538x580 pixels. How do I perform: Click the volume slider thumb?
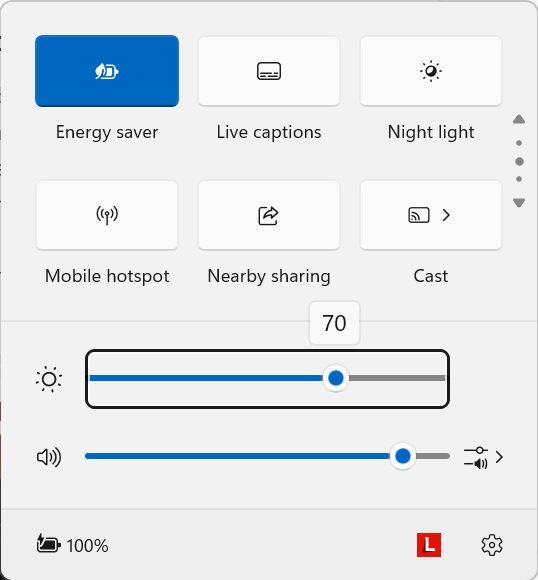pyautogui.click(x=403, y=456)
